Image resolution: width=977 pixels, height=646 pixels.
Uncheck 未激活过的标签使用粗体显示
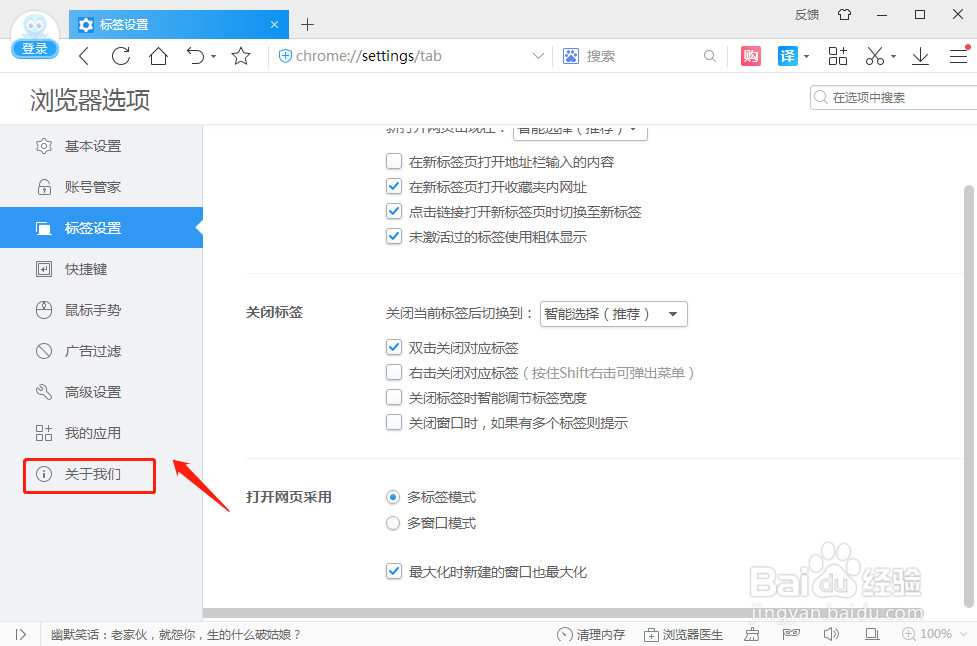coord(394,236)
